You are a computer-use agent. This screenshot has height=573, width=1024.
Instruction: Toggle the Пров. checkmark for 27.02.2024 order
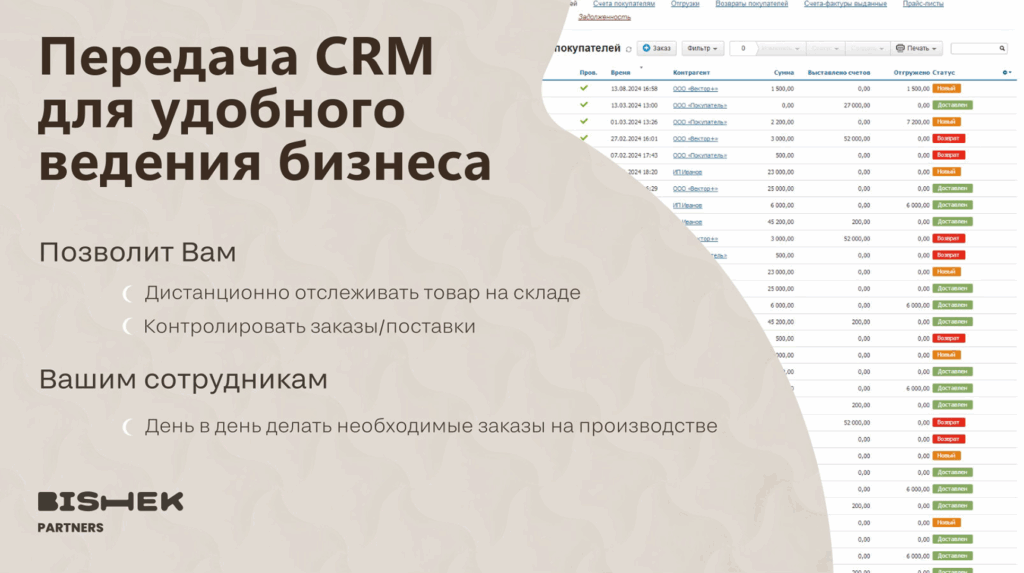[584, 138]
